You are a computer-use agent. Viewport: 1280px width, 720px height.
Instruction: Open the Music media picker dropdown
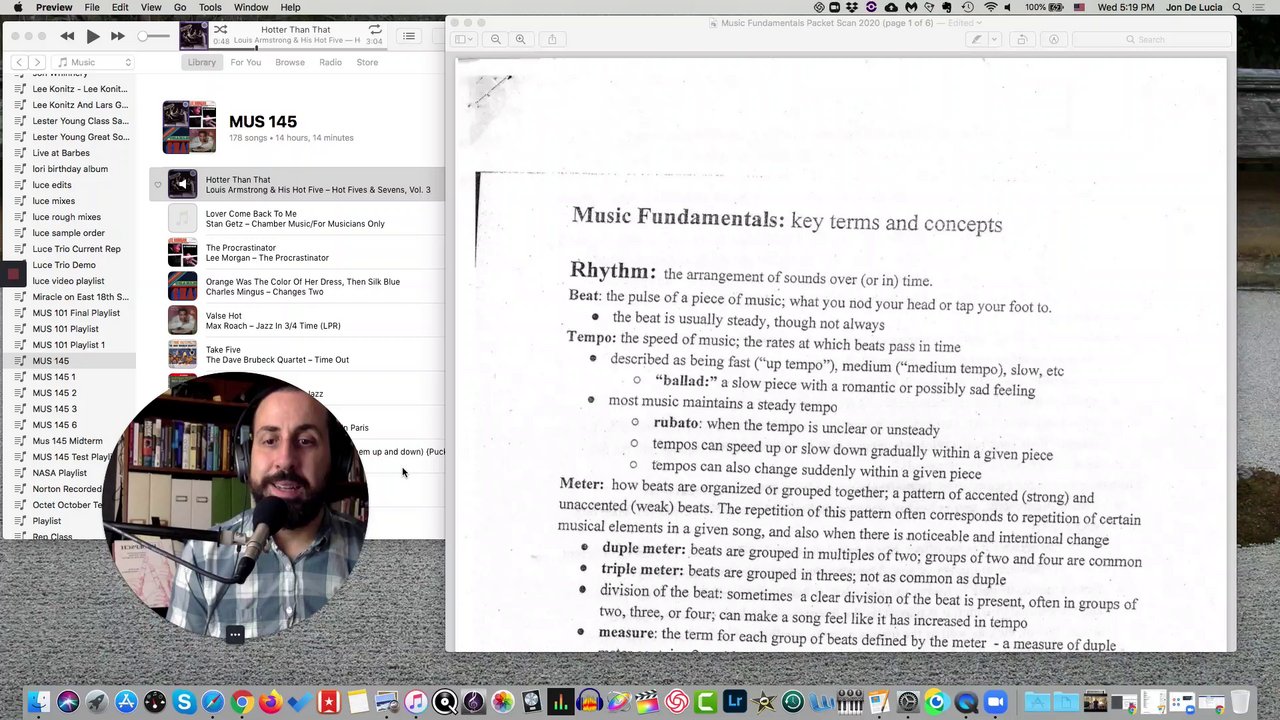point(94,62)
